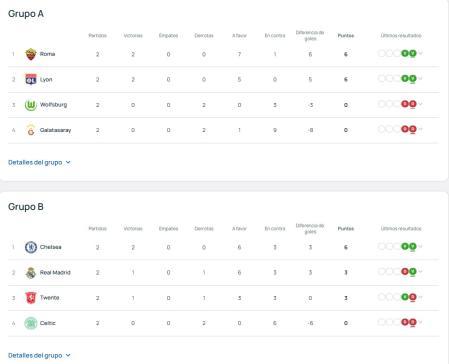Image resolution: width=449 pixels, height=364 pixels.
Task: Open the Twente team name link
Action: (49, 298)
